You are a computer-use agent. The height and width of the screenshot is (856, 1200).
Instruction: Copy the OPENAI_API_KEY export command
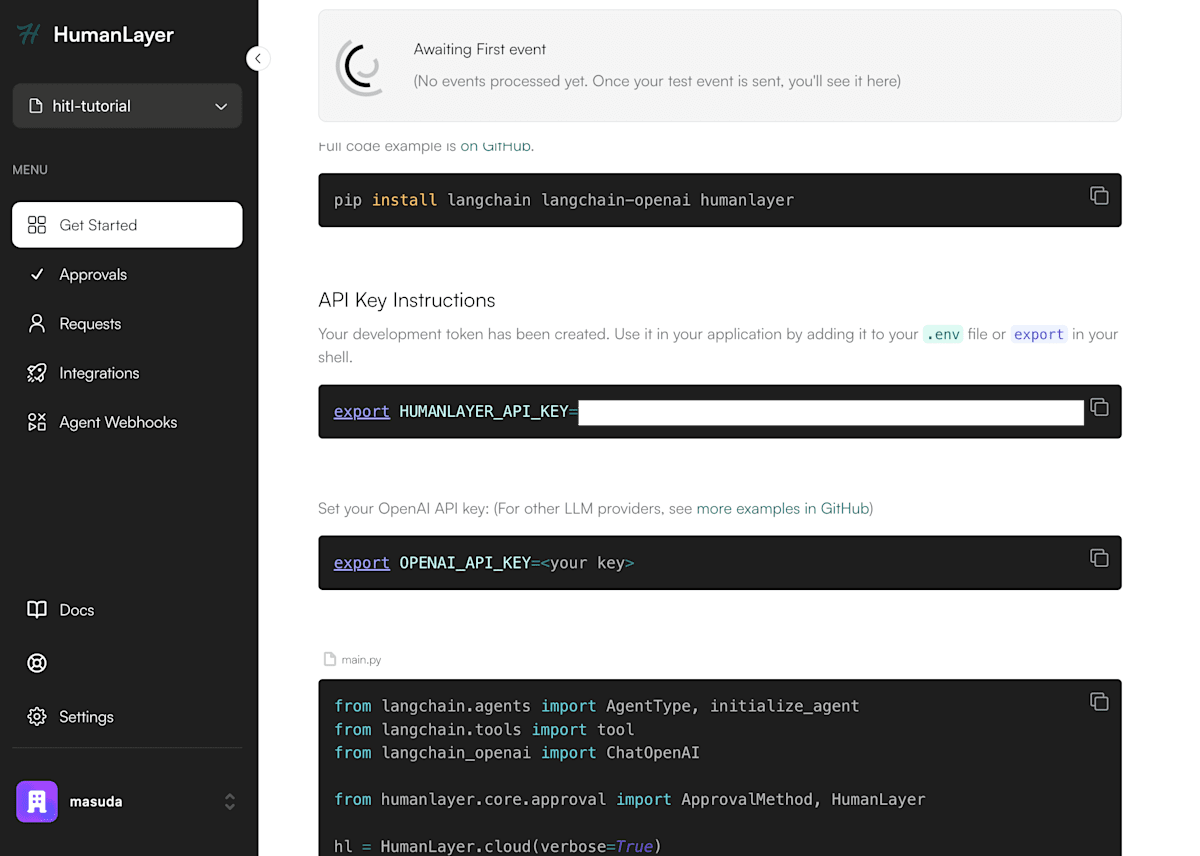(1099, 558)
